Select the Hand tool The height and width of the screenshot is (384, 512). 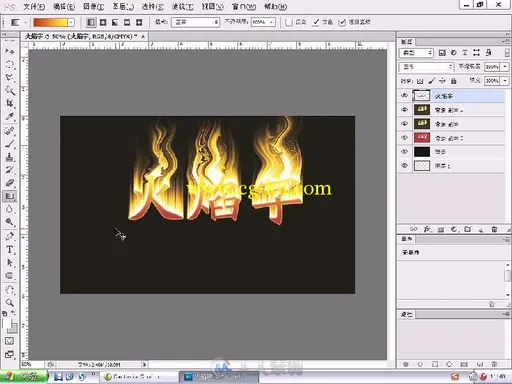coord(10,290)
